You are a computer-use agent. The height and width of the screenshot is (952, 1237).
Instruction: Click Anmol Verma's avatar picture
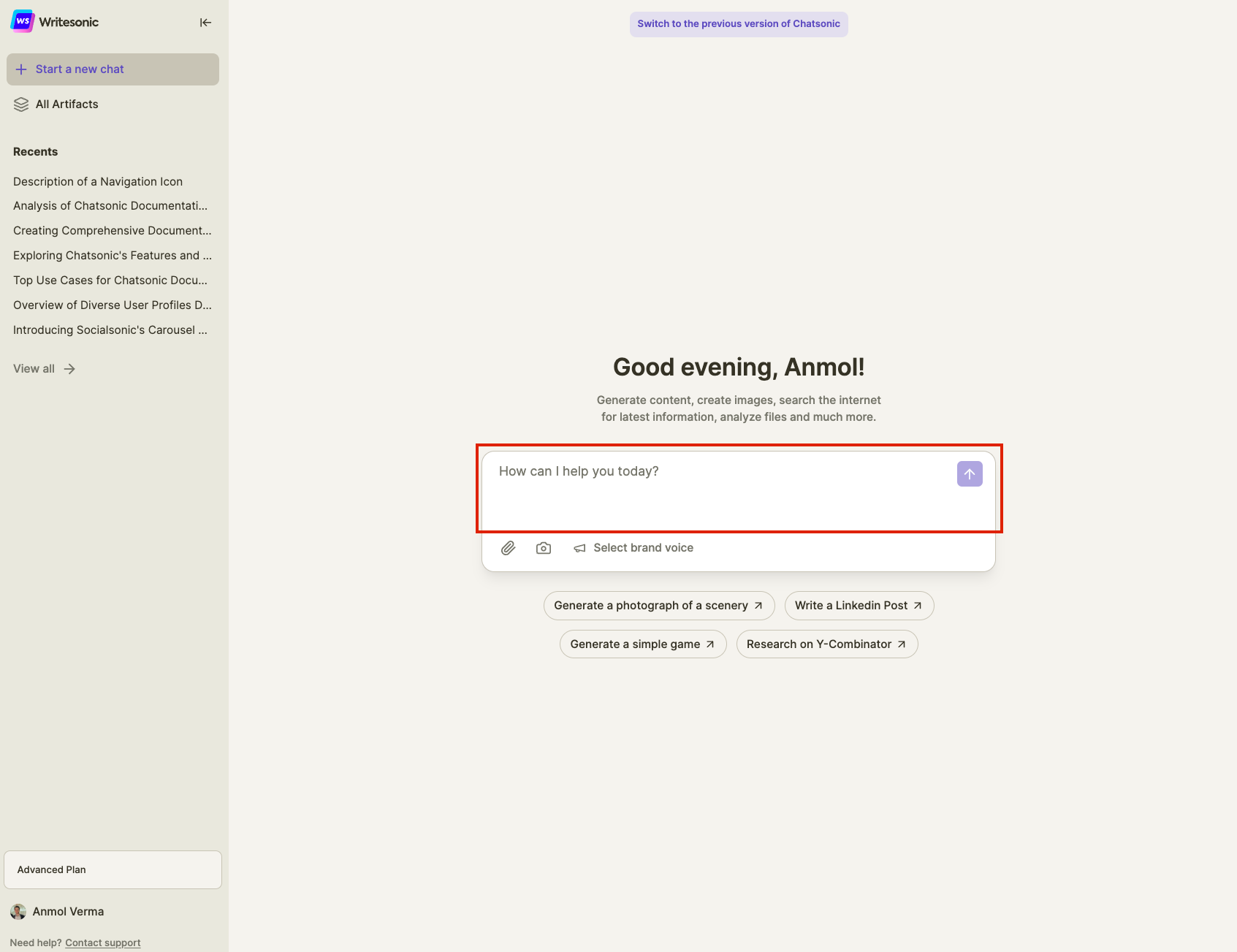pyautogui.click(x=18, y=912)
